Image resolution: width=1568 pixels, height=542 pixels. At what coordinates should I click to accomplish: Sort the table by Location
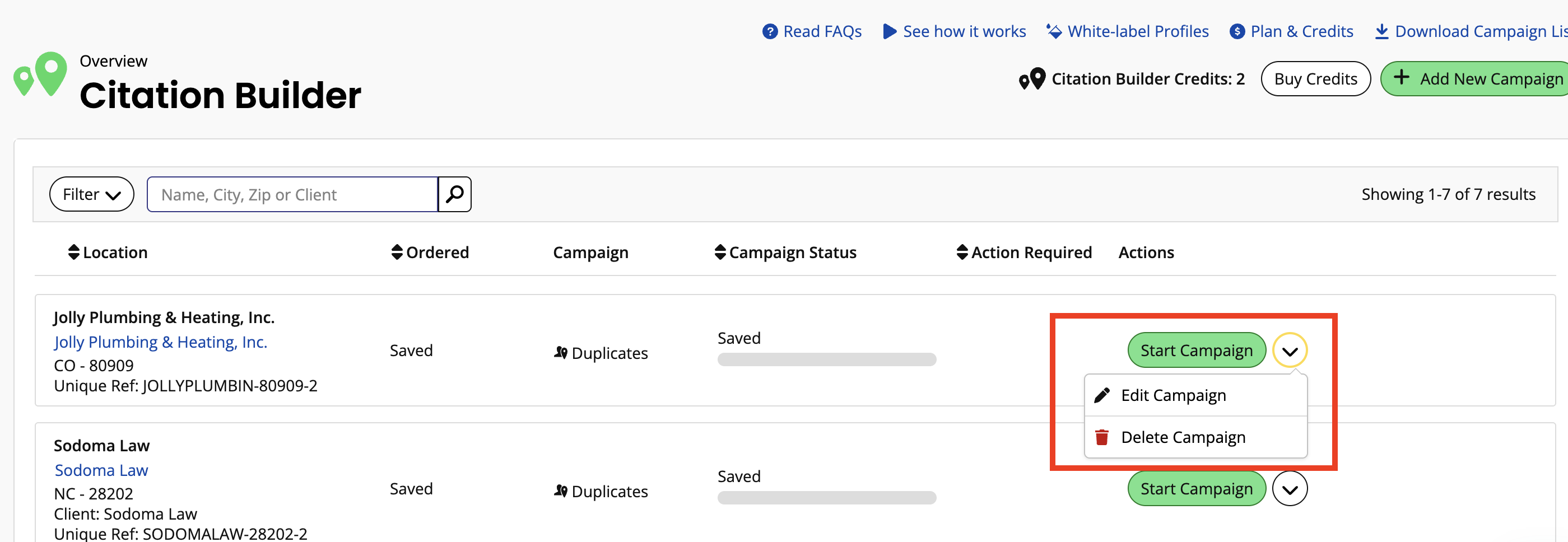point(108,252)
